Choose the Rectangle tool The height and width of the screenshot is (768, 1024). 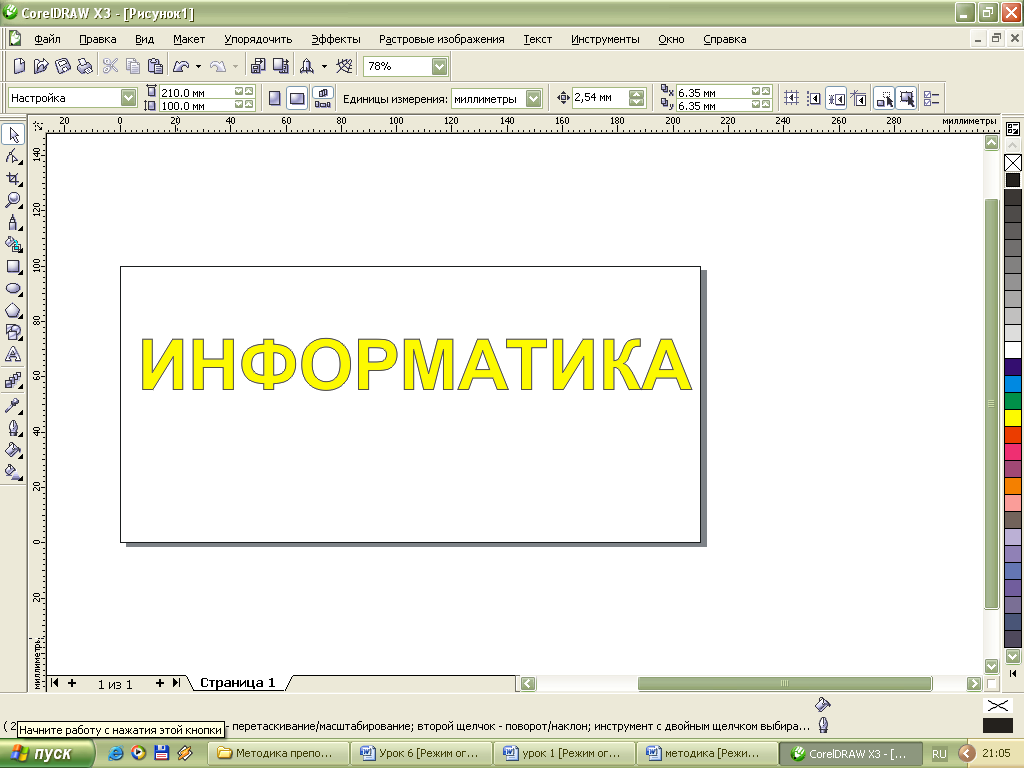[x=13, y=266]
